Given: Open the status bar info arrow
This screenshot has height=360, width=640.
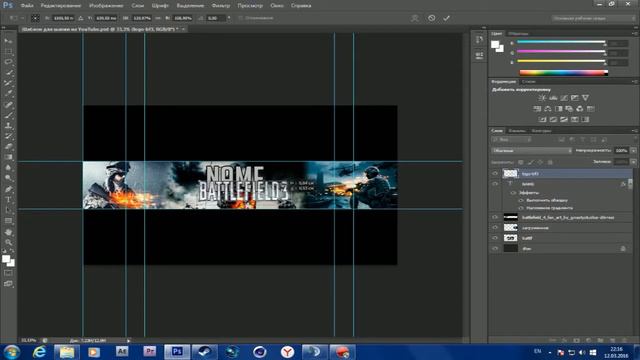Looking at the screenshot, I should 129,340.
